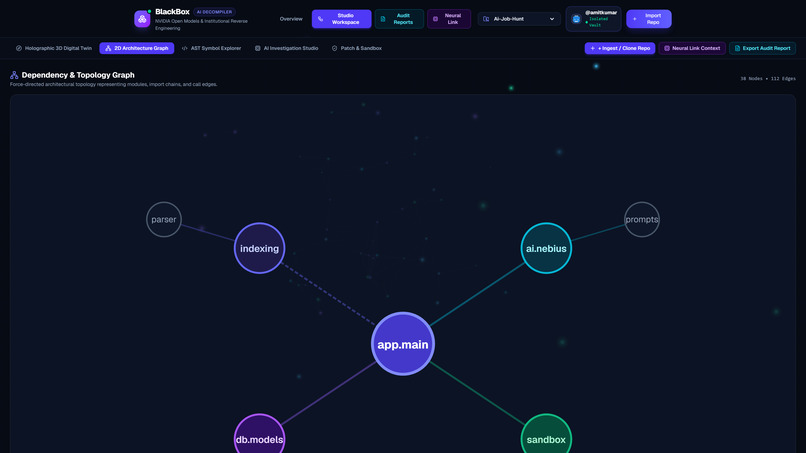Click the Dependency & Topology Graph heading icon

[14, 75]
